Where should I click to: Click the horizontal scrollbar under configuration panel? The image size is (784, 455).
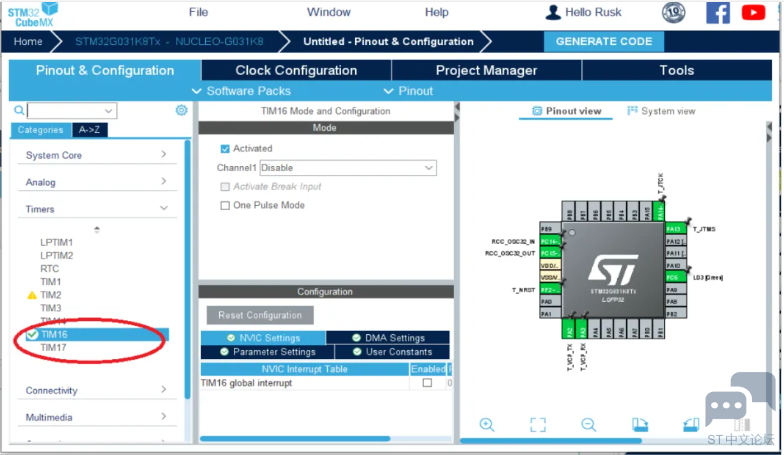(x=295, y=439)
